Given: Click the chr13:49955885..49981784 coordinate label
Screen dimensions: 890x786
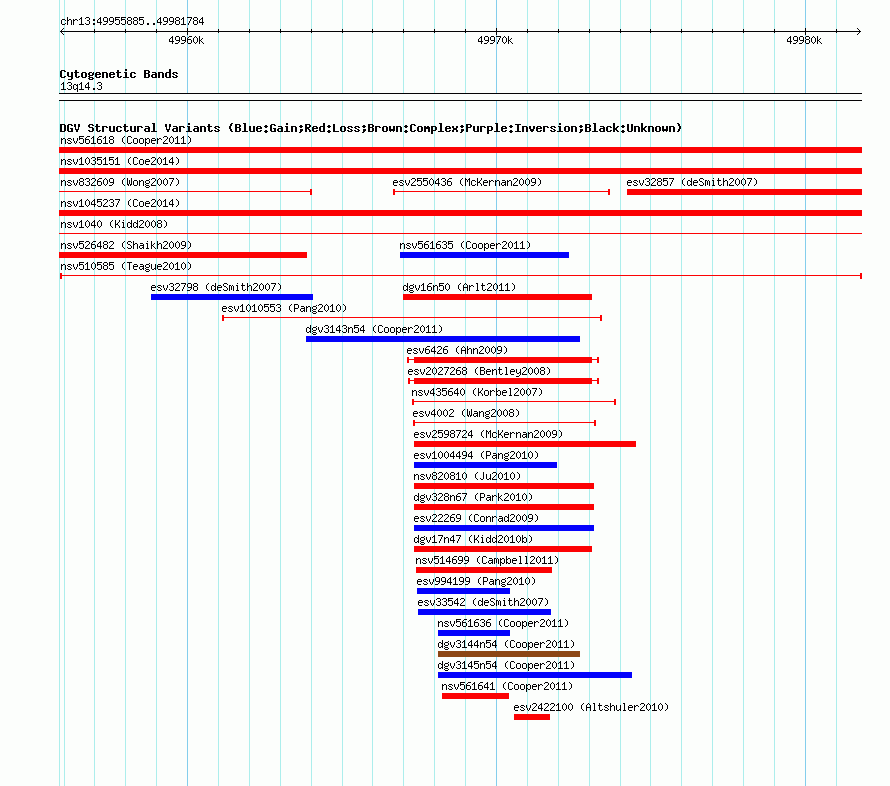Looking at the screenshot, I should [132, 21].
